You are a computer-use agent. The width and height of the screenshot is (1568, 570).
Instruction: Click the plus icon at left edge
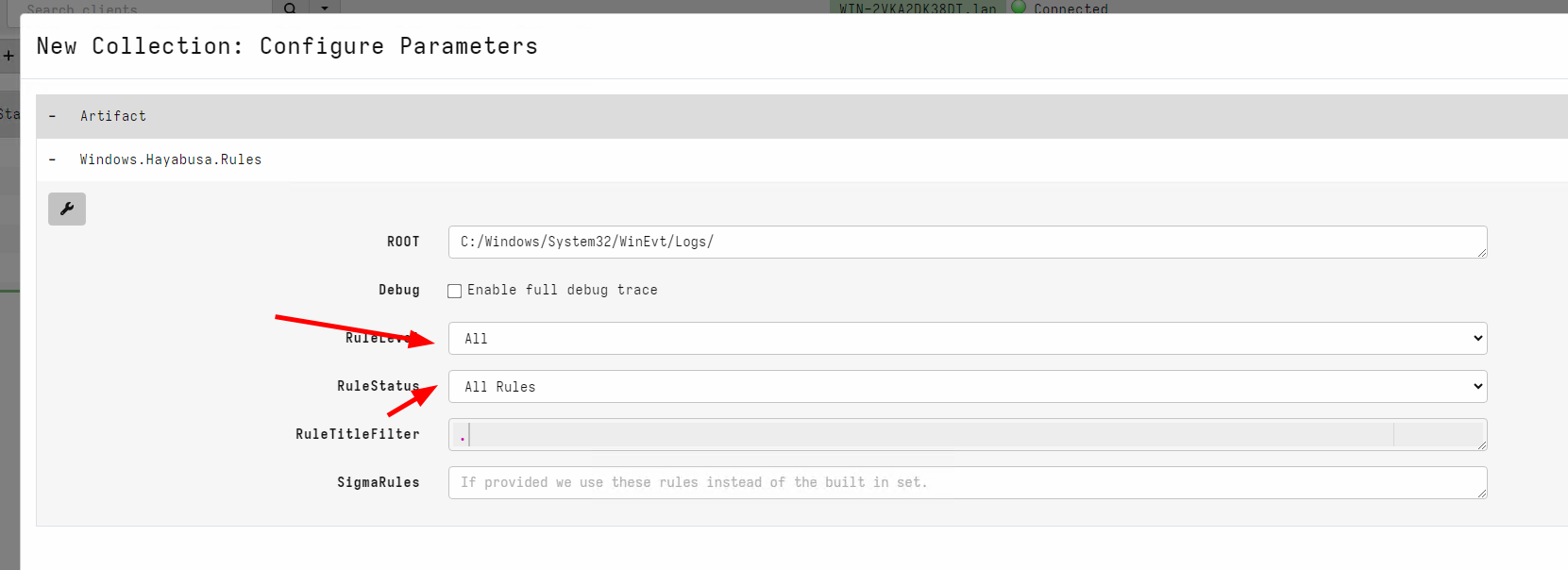[8, 56]
